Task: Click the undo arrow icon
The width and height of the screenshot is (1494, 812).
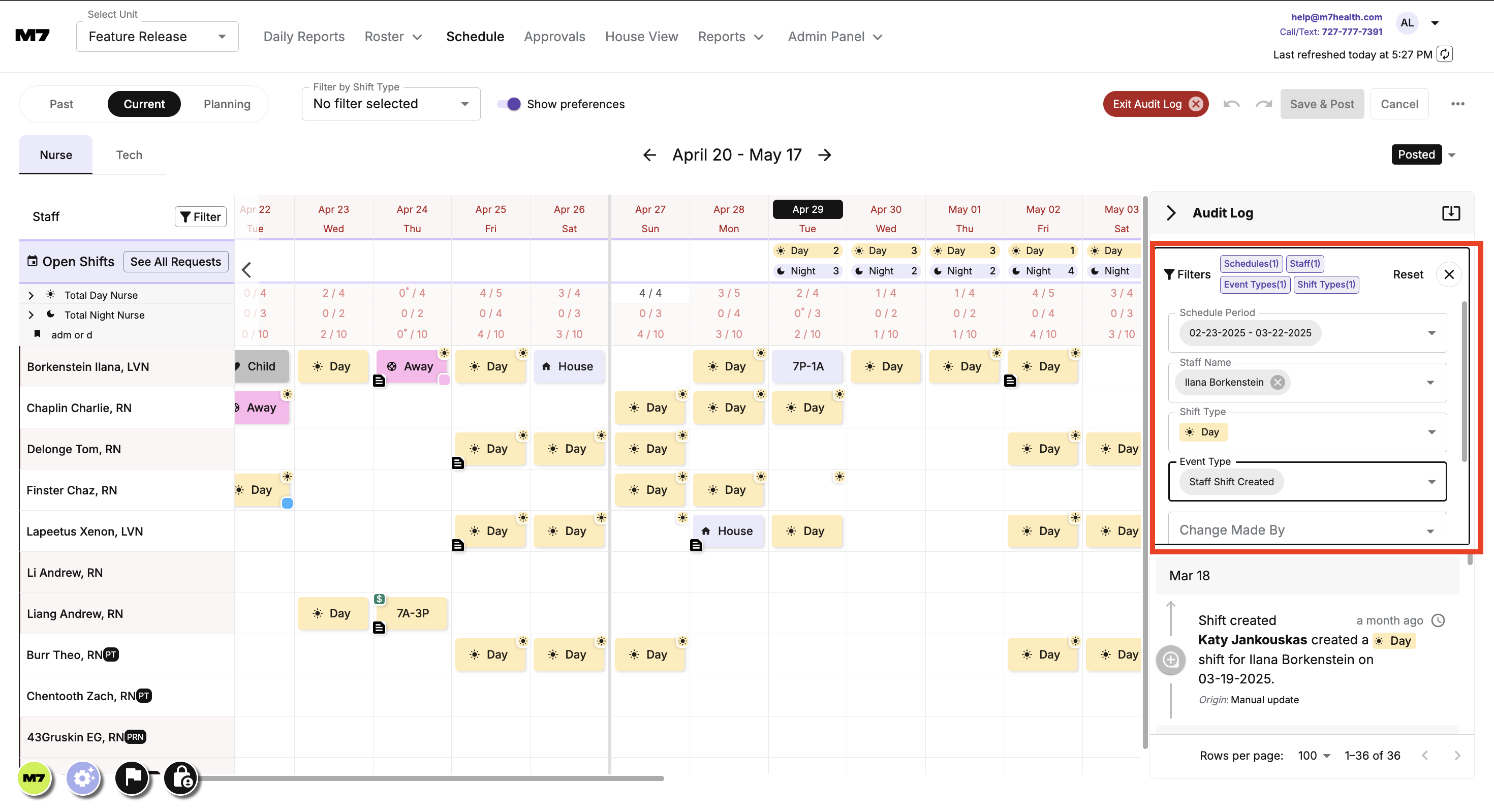Action: coord(1231,104)
